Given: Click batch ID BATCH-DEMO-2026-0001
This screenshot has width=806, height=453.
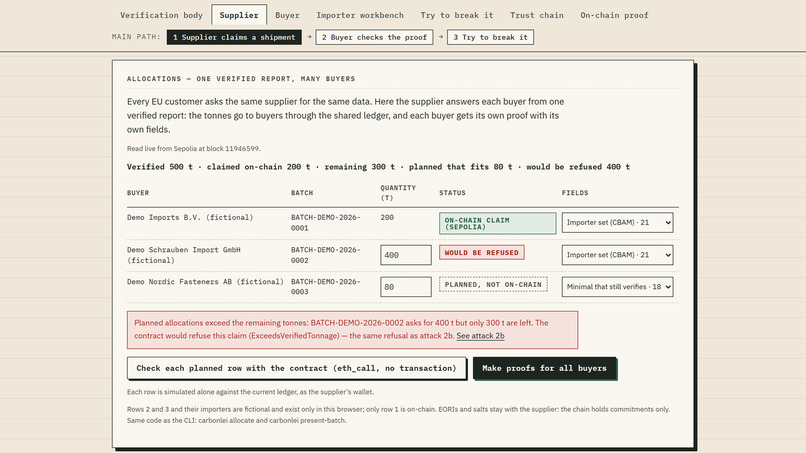Looking at the screenshot, I should [x=325, y=223].
